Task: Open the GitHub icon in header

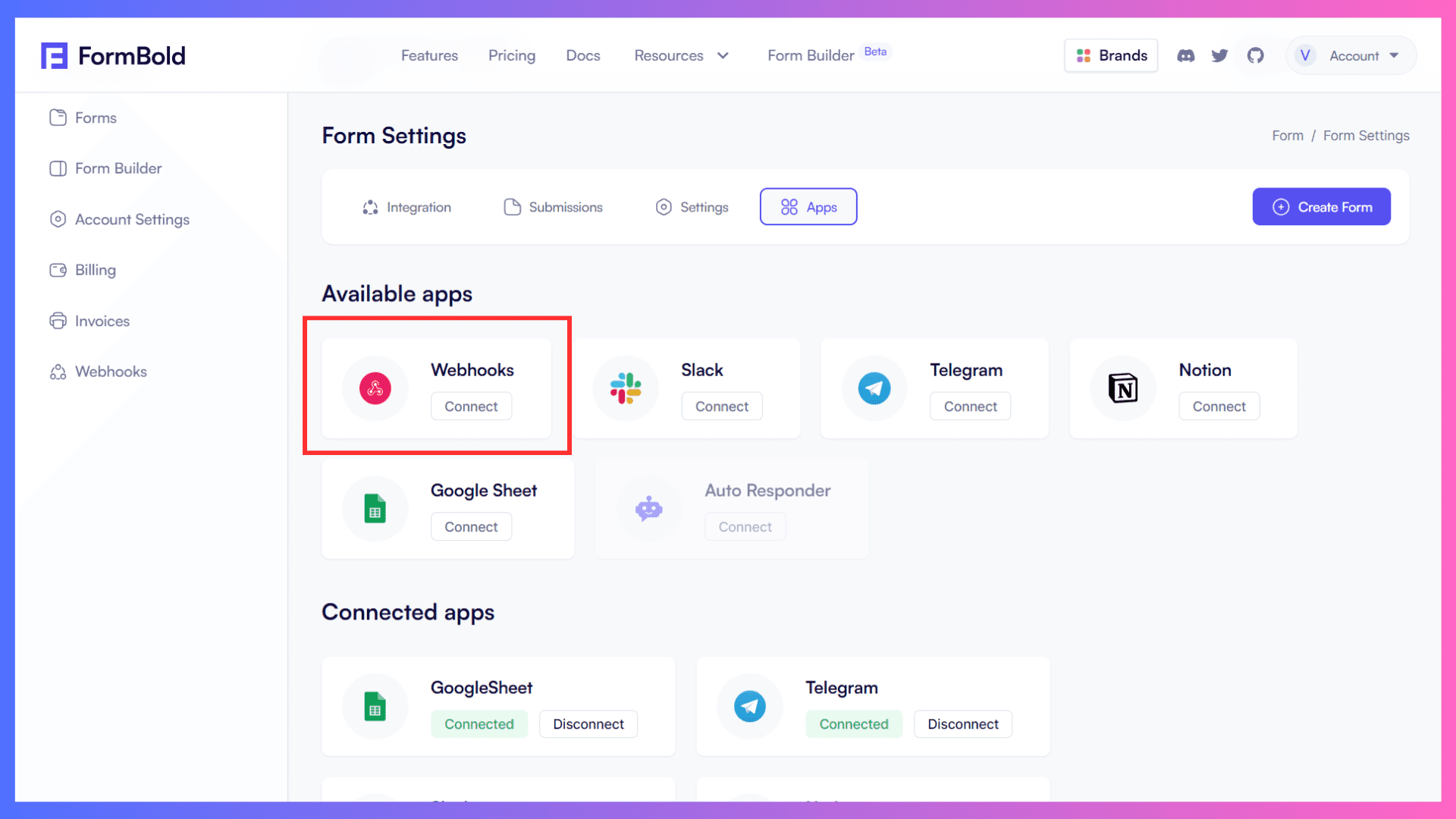Action: pos(1255,55)
